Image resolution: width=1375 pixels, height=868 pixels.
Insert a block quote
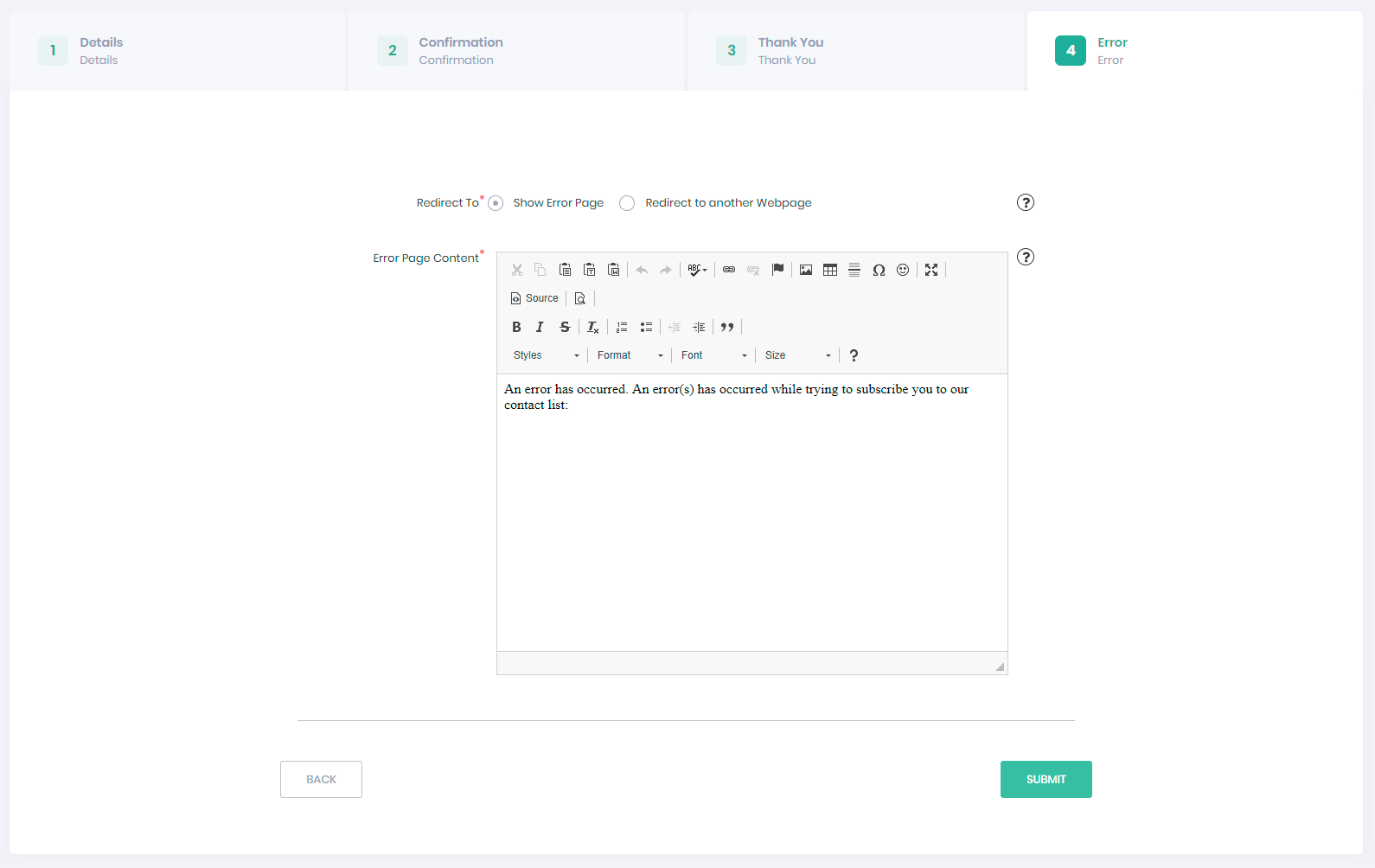(x=727, y=327)
